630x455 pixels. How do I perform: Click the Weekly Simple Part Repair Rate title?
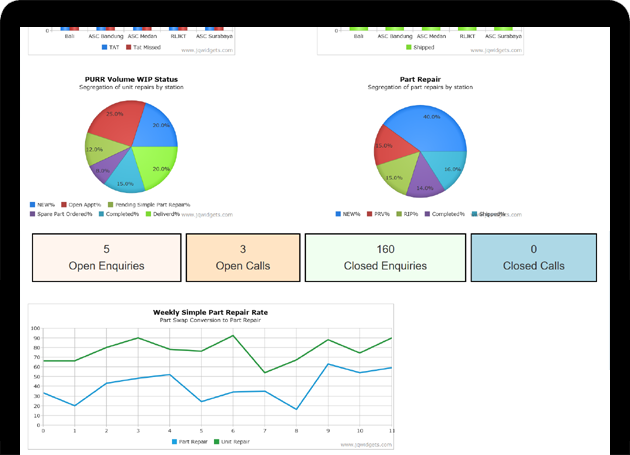coord(210,312)
